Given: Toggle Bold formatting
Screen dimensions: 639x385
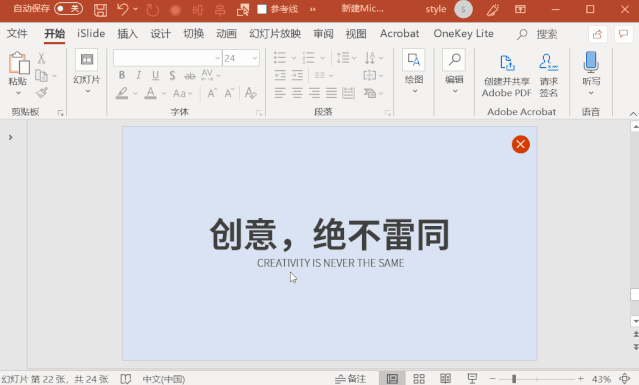Looking at the screenshot, I should click(122, 75).
